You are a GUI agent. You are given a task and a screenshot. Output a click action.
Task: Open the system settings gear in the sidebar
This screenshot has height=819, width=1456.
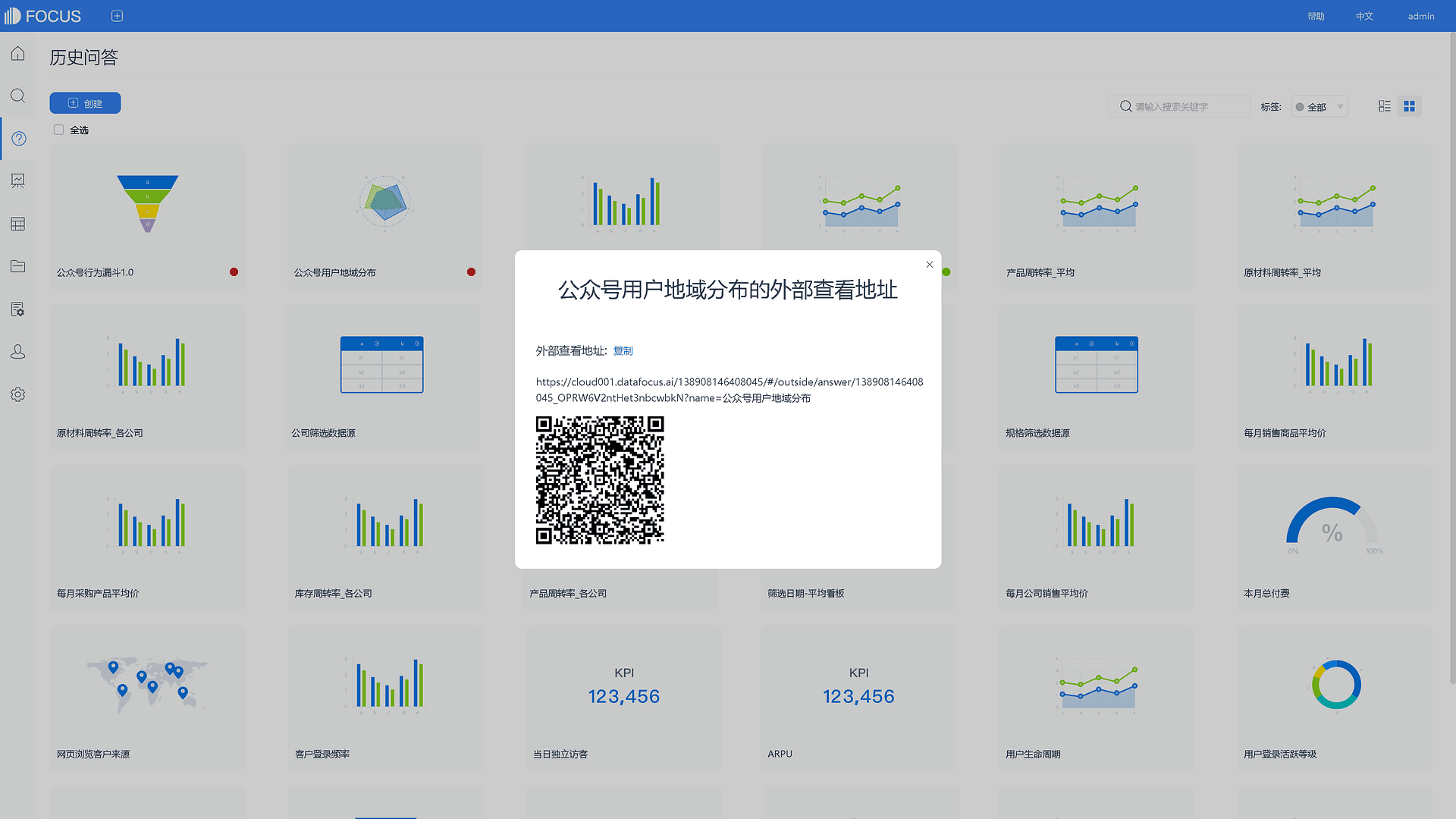[17, 394]
